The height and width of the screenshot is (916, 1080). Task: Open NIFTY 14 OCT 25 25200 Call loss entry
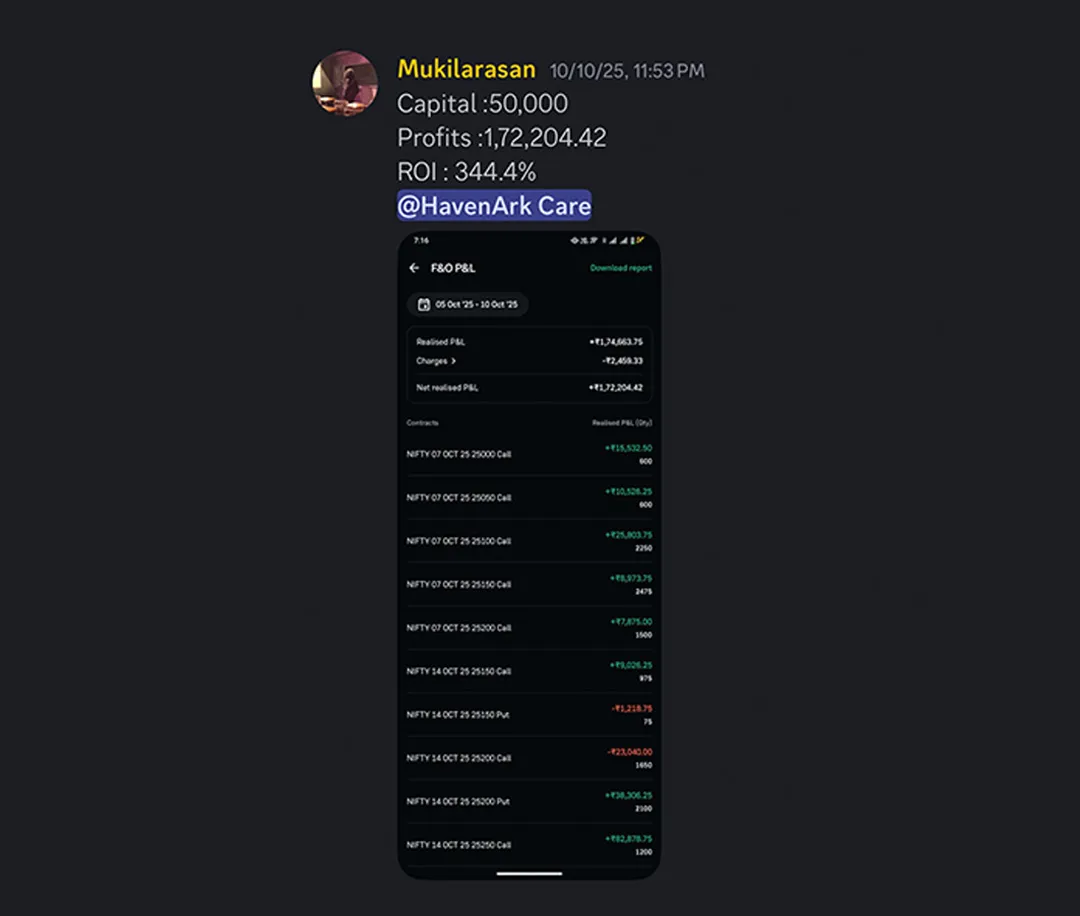click(529, 758)
